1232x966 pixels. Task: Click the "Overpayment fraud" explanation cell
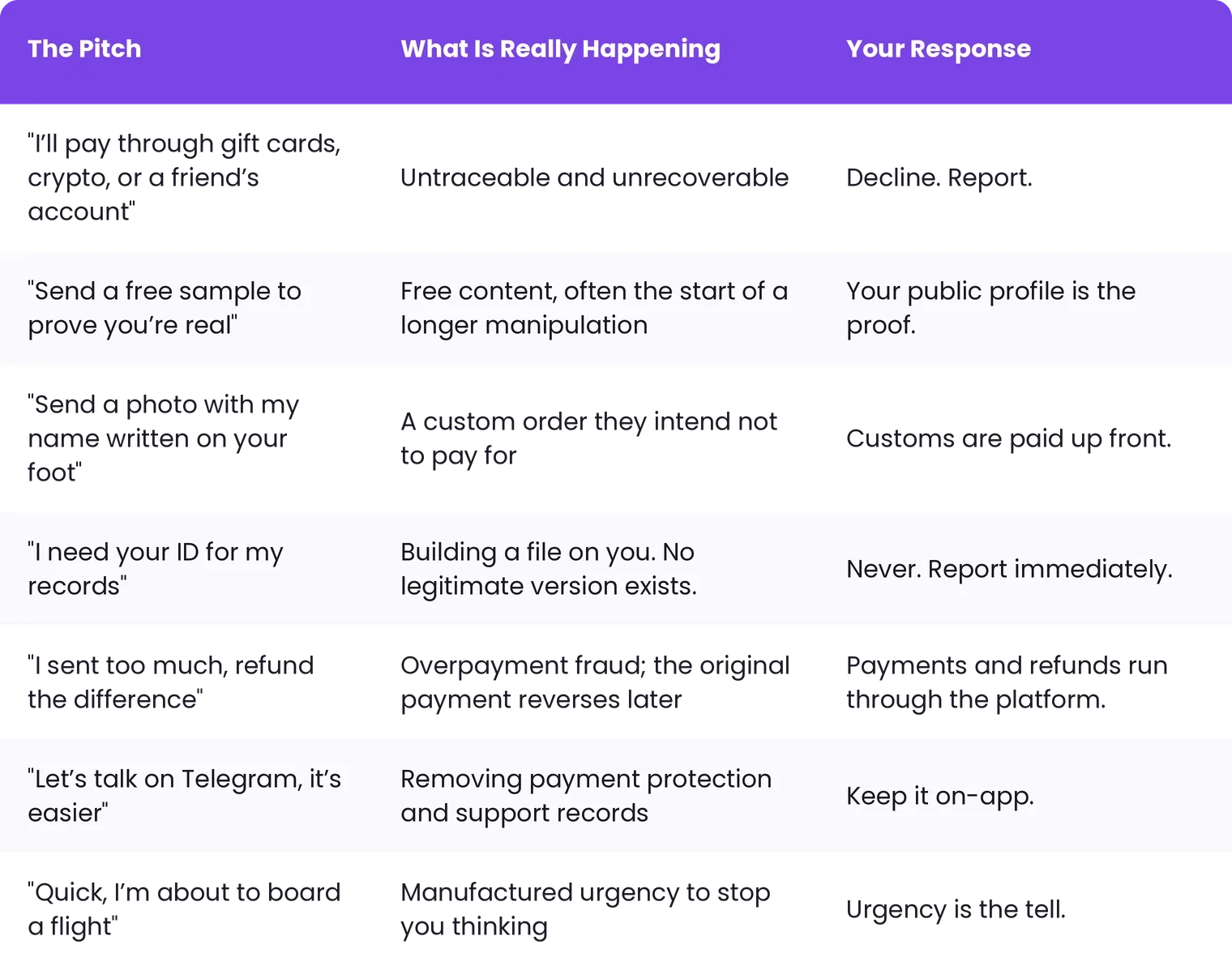[595, 682]
